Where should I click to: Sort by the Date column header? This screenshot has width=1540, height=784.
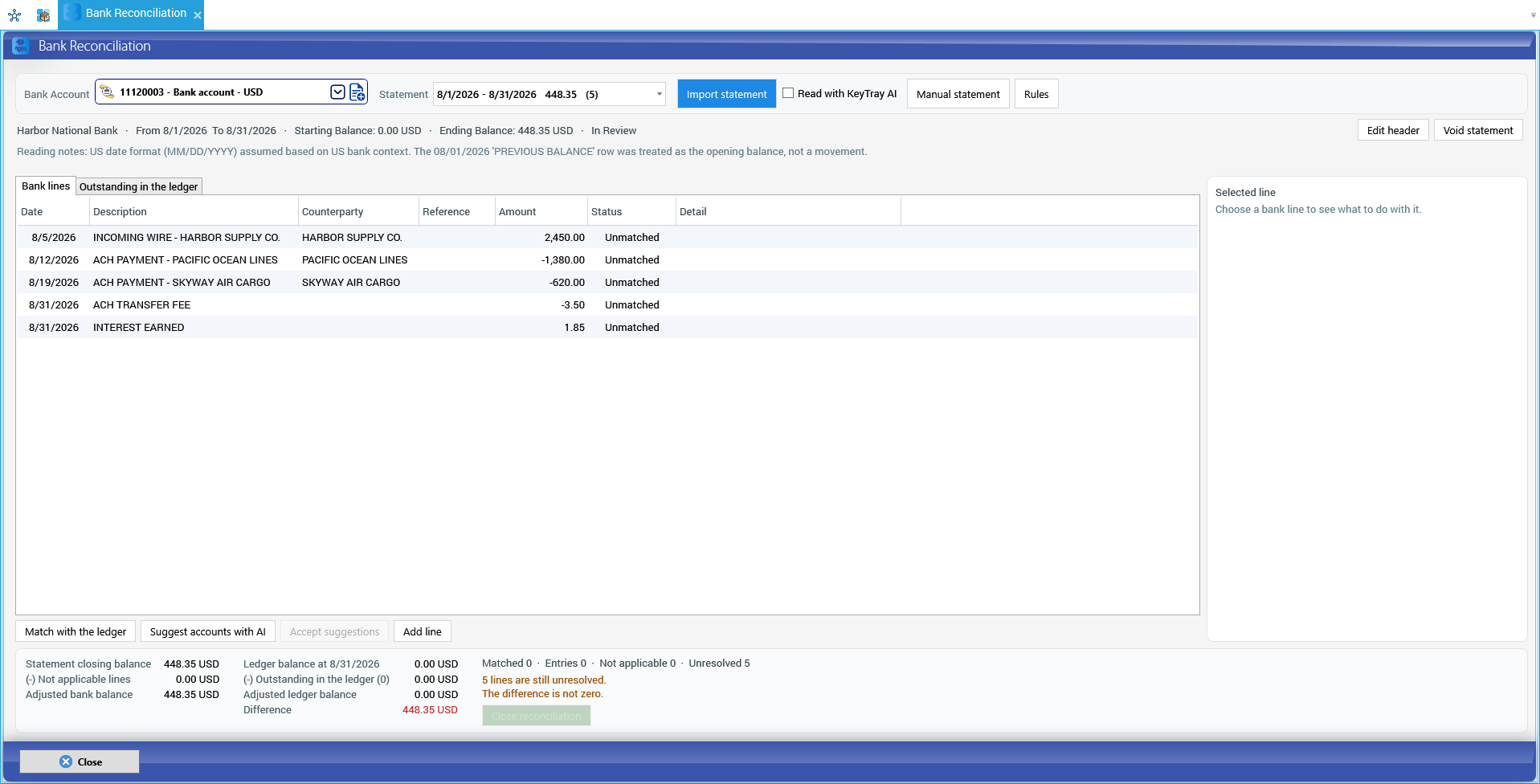click(53, 211)
